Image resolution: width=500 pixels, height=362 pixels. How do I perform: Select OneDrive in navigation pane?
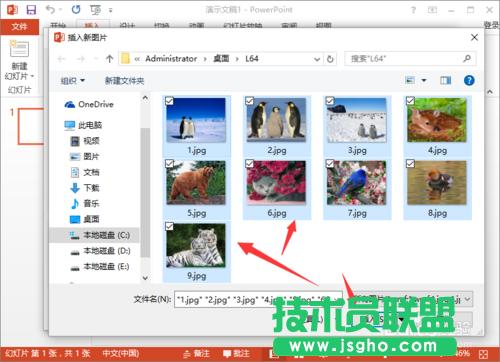pos(89,105)
